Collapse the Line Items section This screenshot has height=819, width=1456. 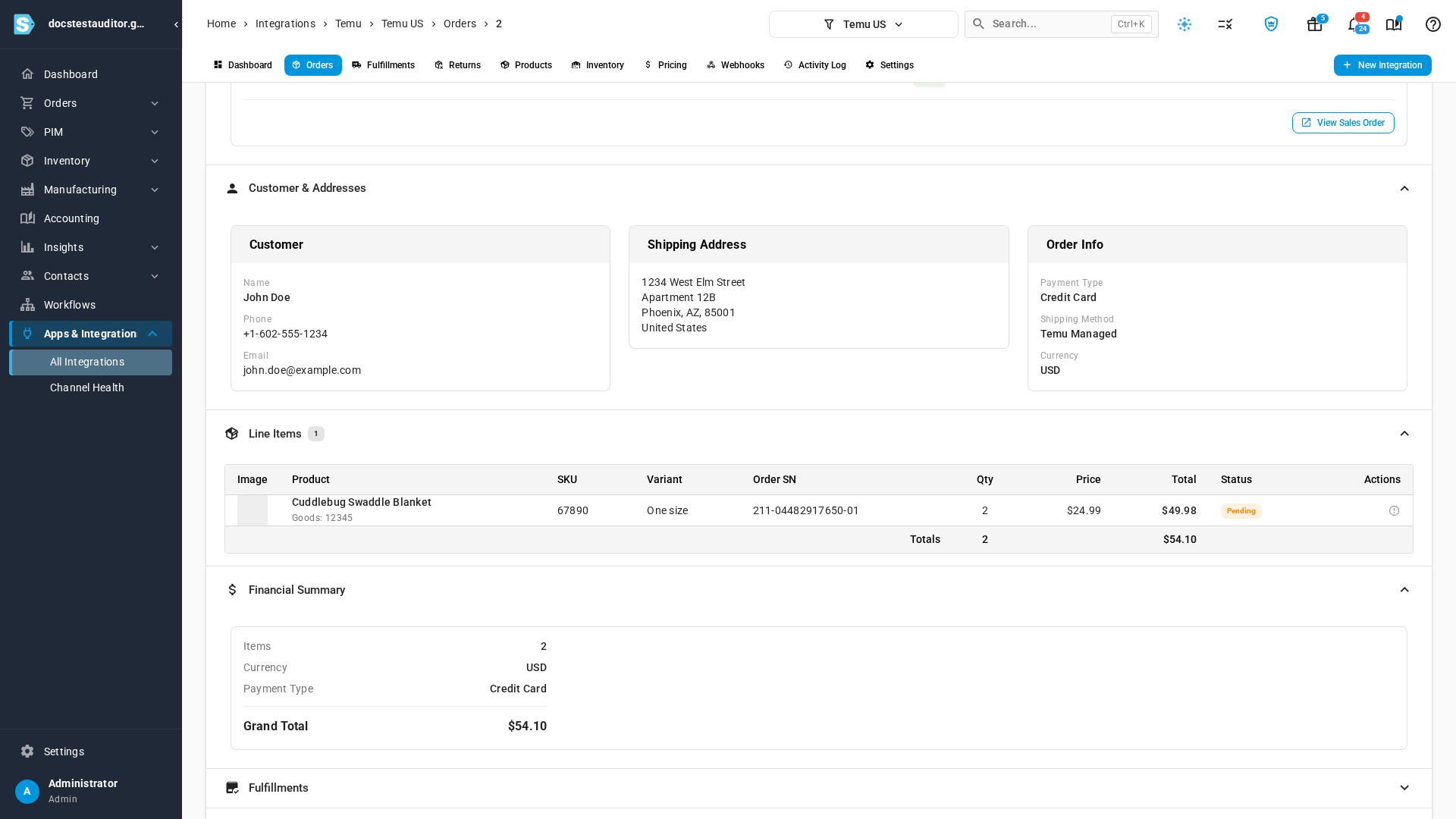tap(1404, 434)
